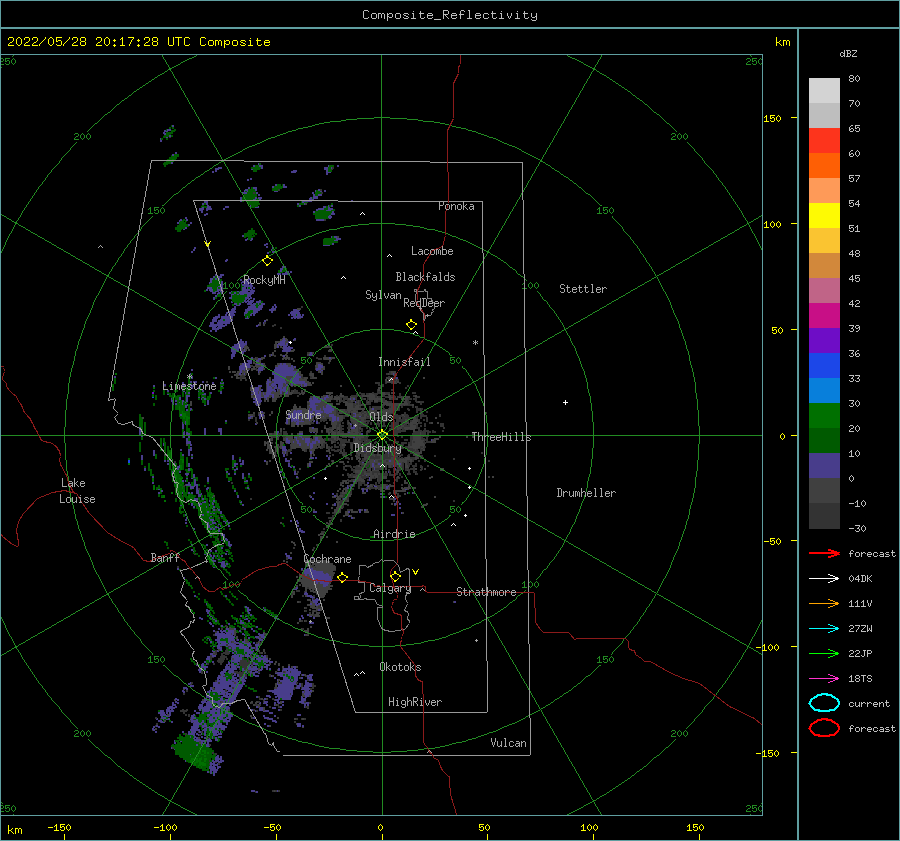
Task: Click the Olds label
Action: coord(381,417)
